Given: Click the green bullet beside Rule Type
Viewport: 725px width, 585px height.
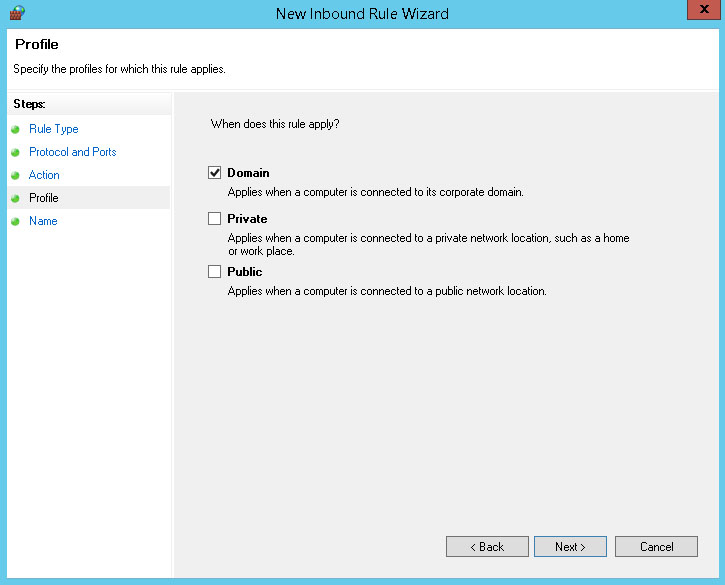Looking at the screenshot, I should point(16,130).
